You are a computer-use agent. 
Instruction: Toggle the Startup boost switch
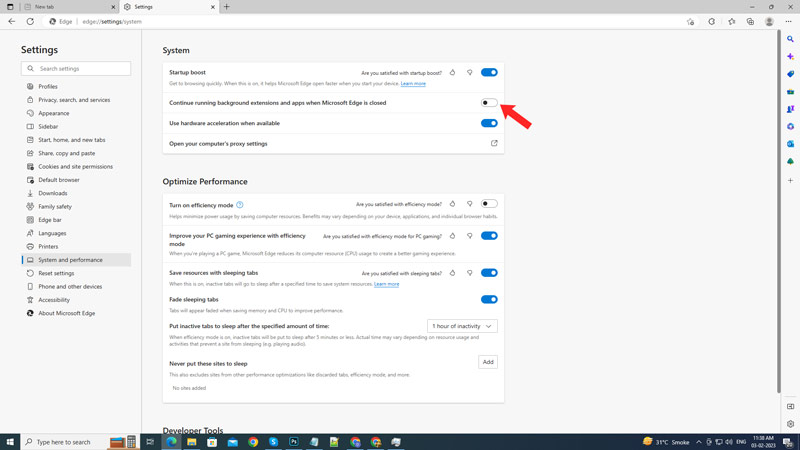pyautogui.click(x=489, y=72)
